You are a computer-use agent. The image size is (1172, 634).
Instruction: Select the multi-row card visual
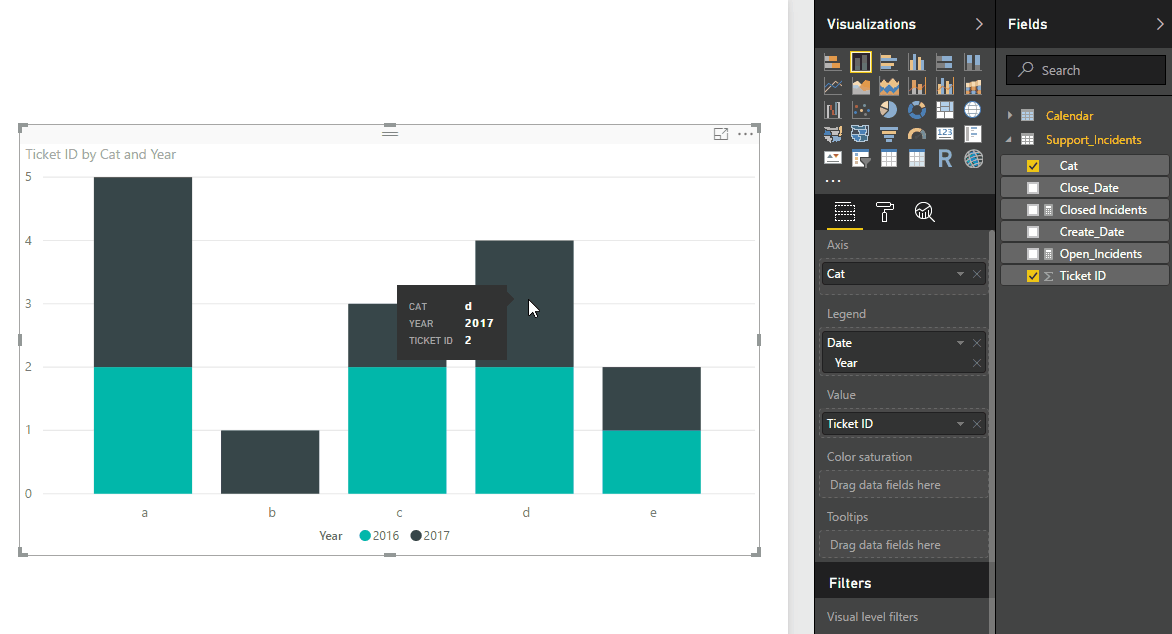click(x=972, y=134)
